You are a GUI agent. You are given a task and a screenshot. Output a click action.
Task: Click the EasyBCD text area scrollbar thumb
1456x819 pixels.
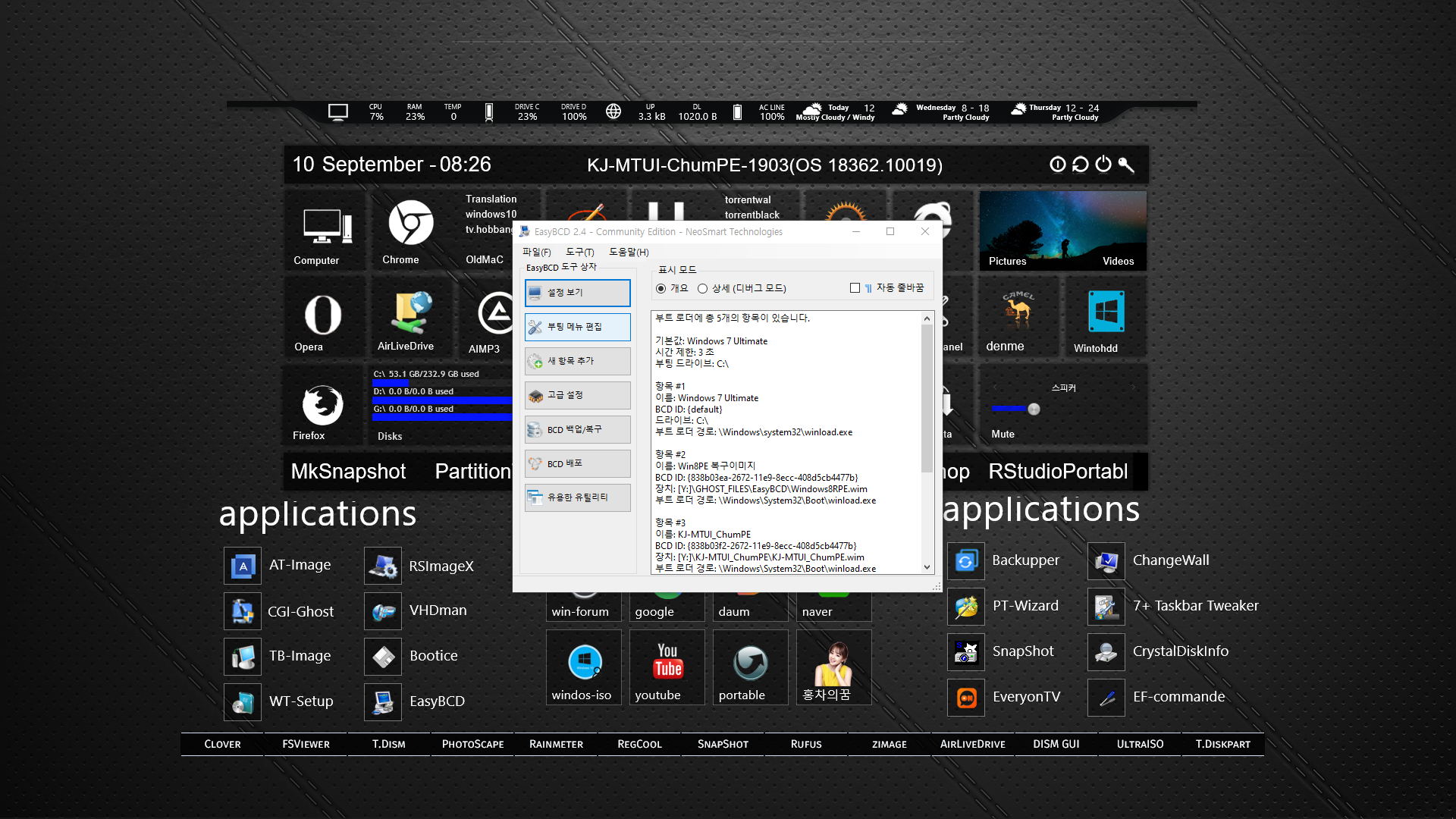[x=927, y=398]
